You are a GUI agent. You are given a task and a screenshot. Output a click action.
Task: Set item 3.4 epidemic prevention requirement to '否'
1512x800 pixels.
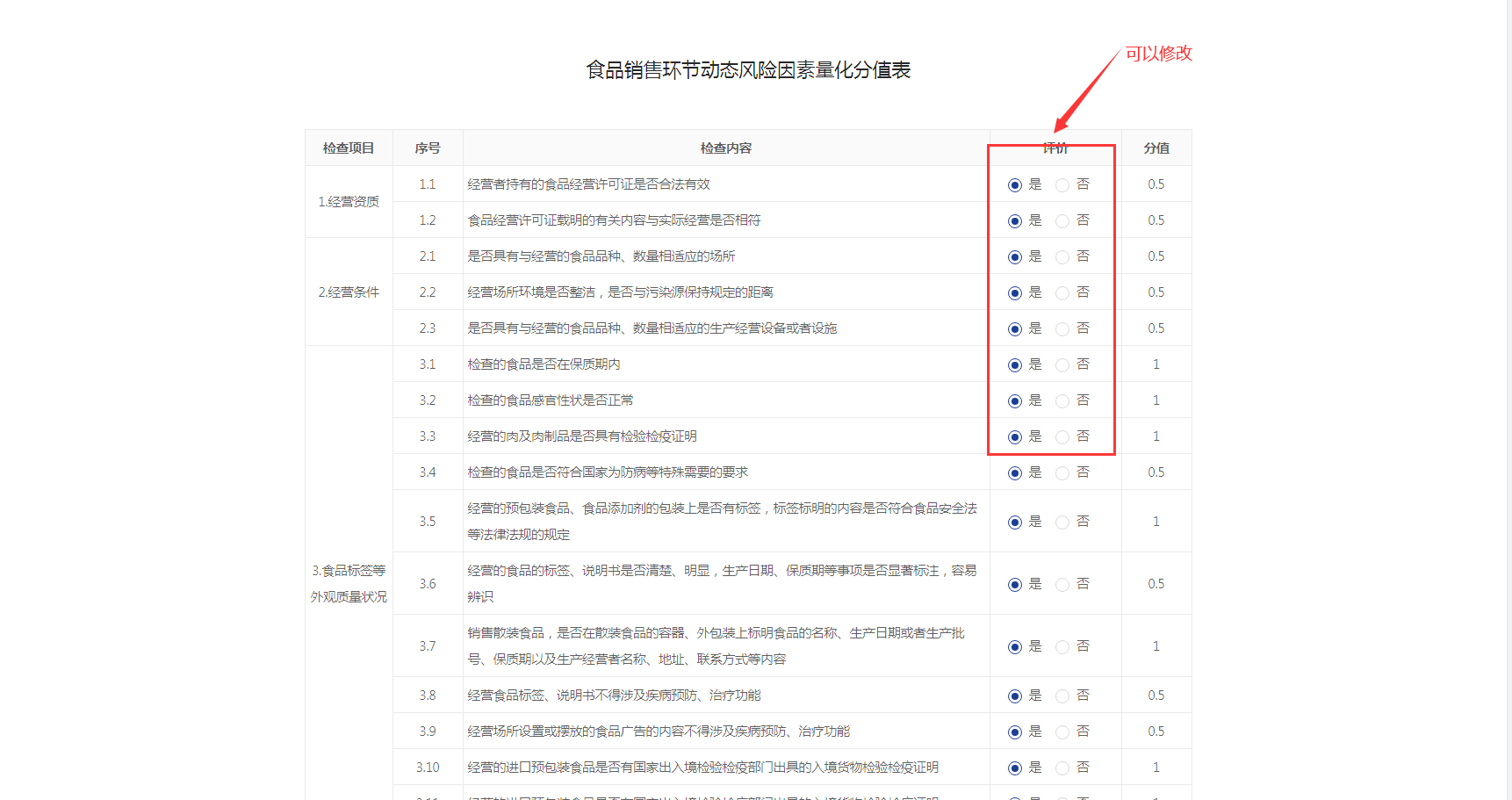click(1062, 473)
